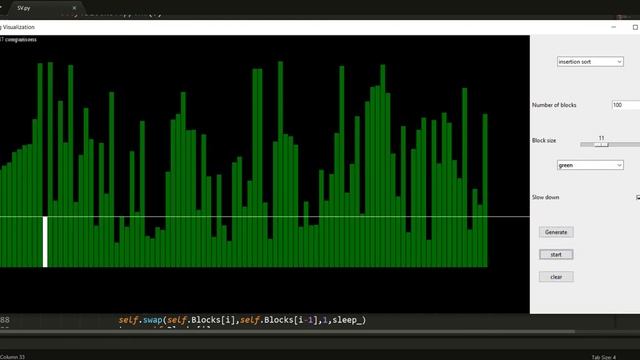Image resolution: width=640 pixels, height=360 pixels.
Task: Click the white highlighted bar in chart
Action: pyautogui.click(x=45, y=242)
